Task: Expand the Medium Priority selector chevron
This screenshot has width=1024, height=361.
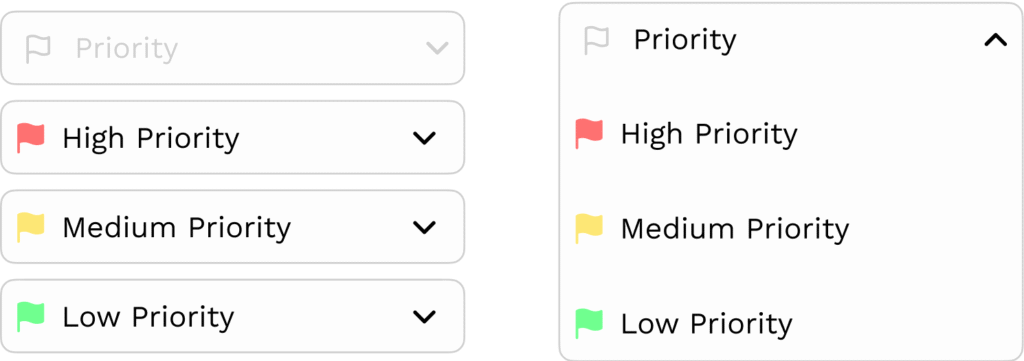Action: coord(424,227)
